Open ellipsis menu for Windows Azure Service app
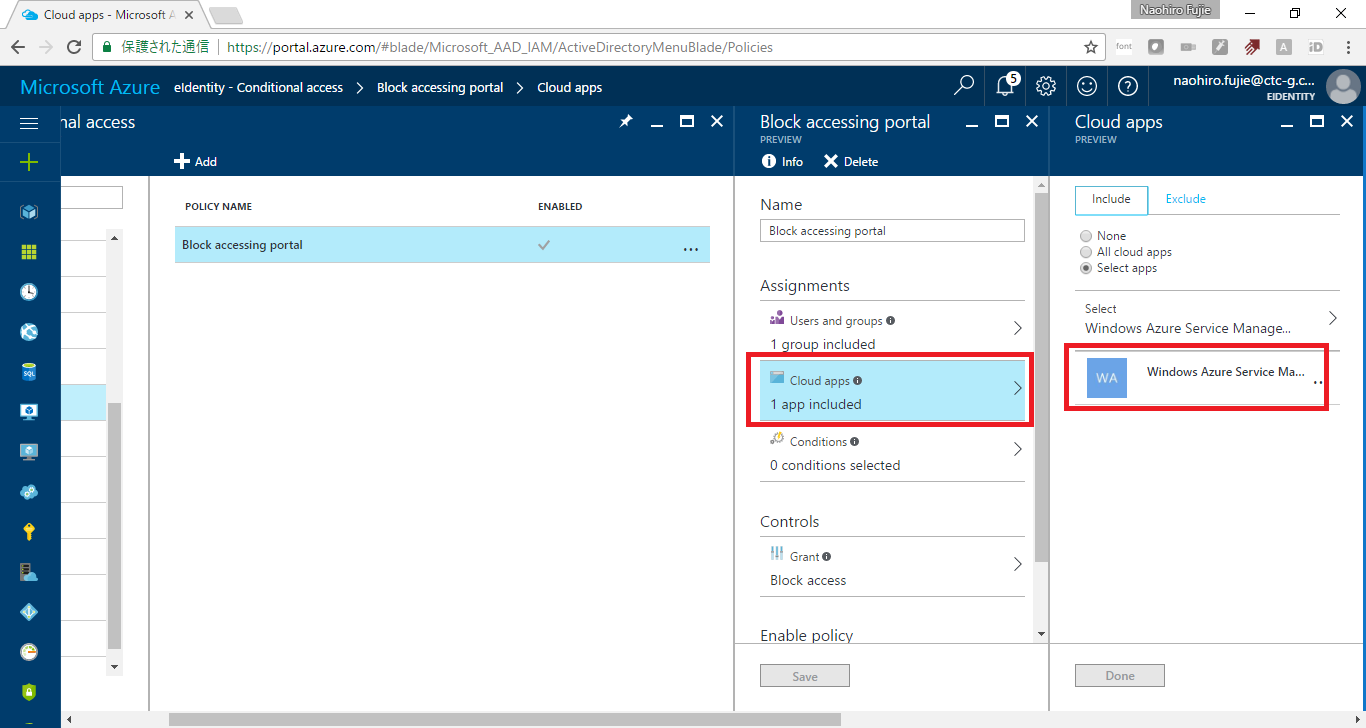The width and height of the screenshot is (1366, 728). pos(1318,381)
